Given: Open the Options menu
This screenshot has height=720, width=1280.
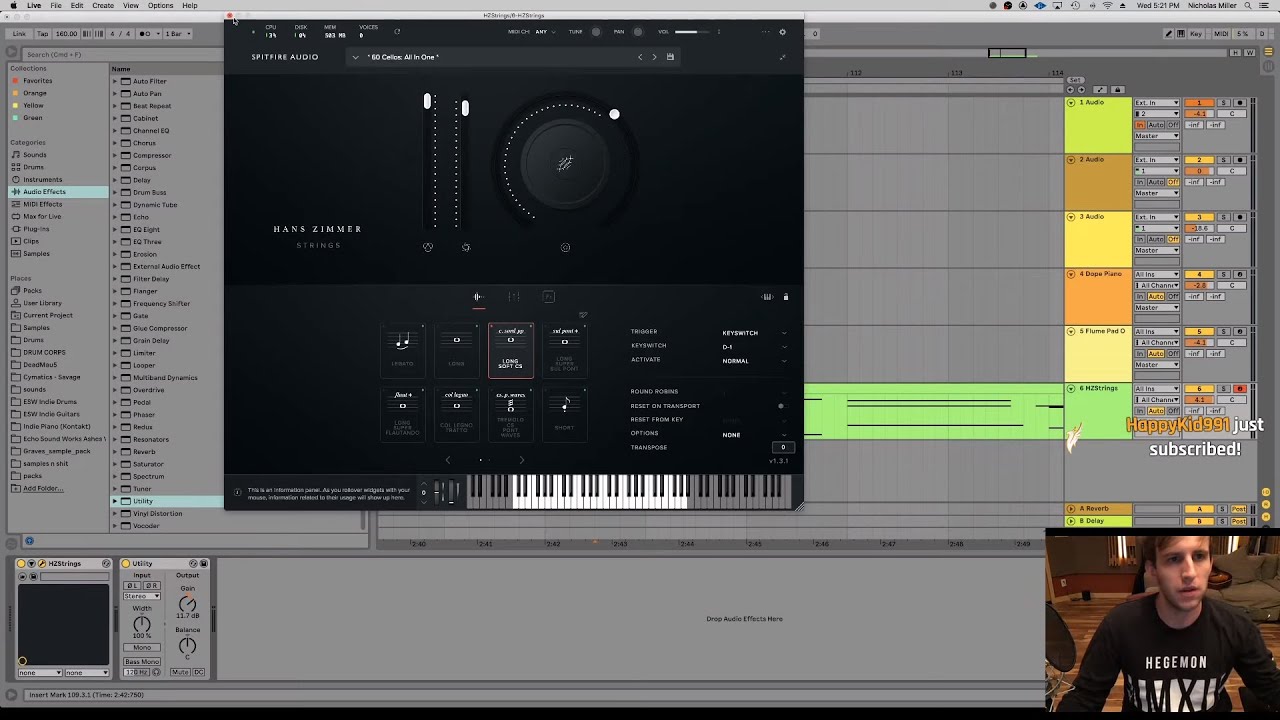Looking at the screenshot, I should tap(160, 6).
